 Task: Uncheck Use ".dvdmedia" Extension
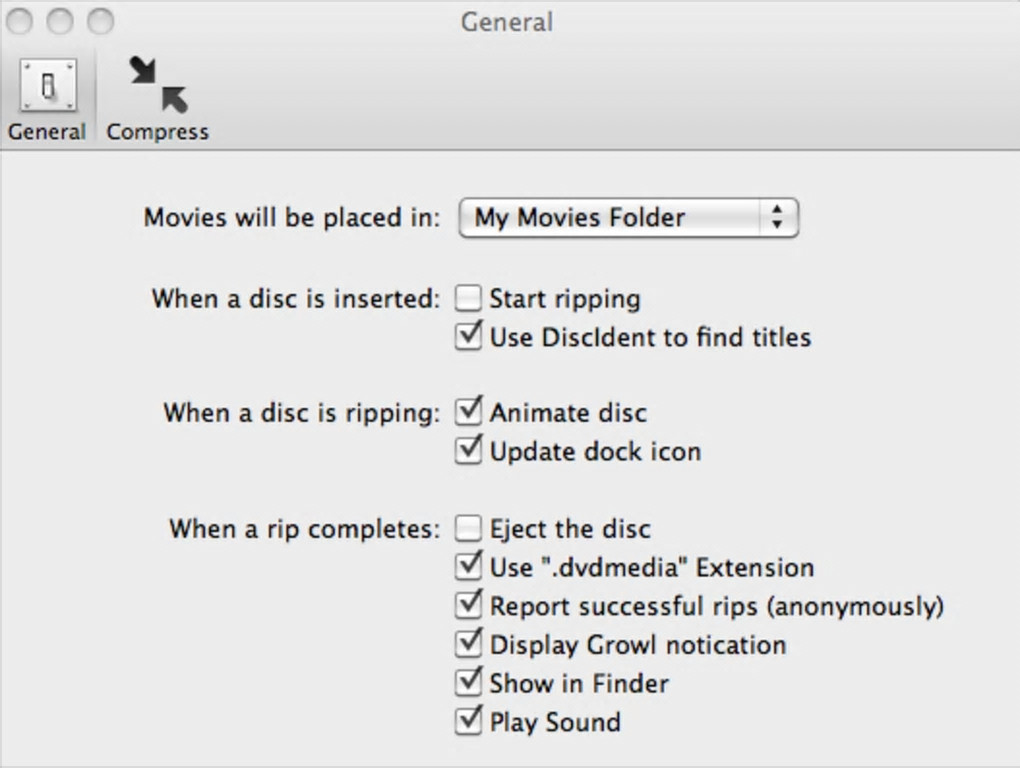[x=469, y=567]
